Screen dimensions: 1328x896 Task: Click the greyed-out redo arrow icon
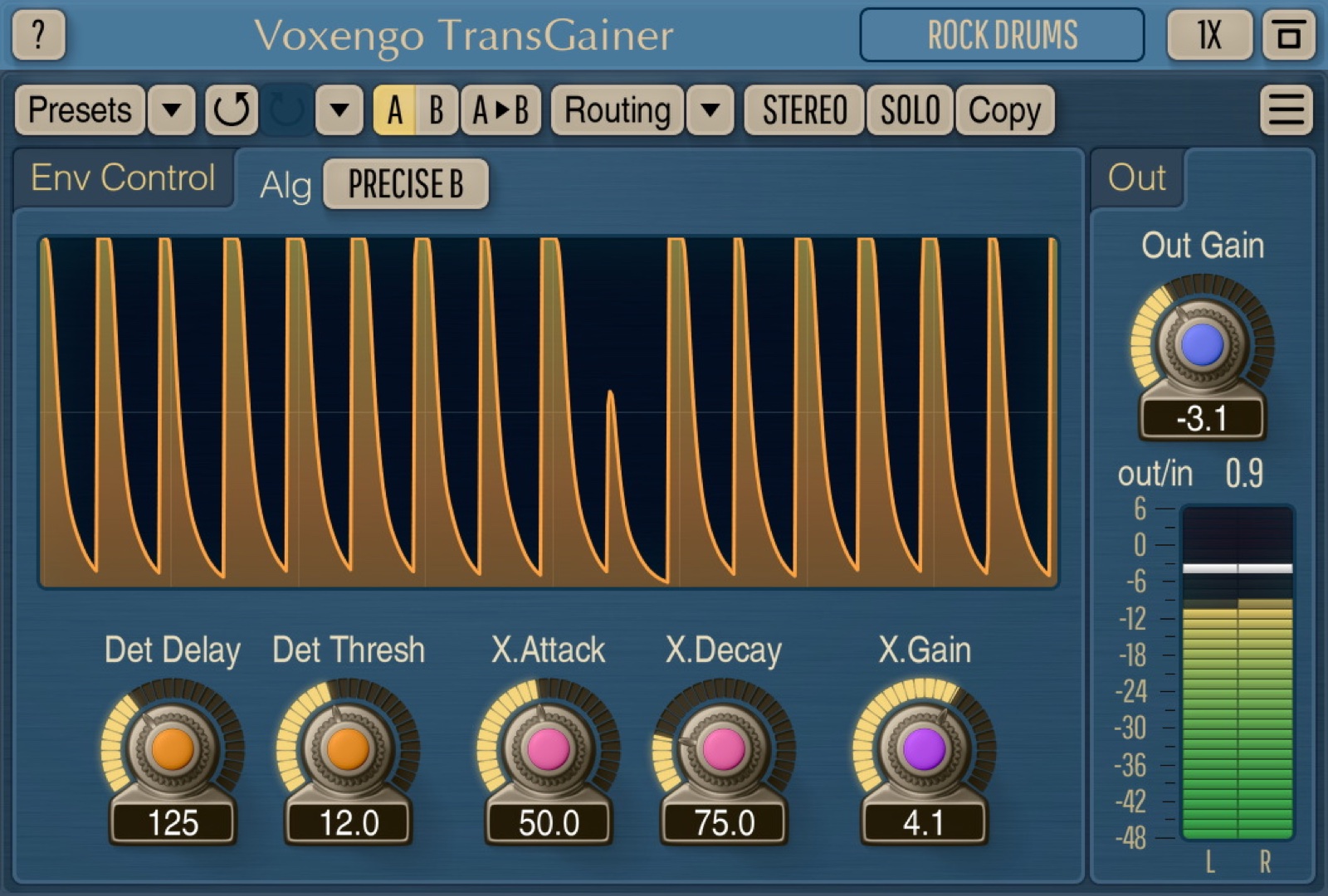[287, 110]
